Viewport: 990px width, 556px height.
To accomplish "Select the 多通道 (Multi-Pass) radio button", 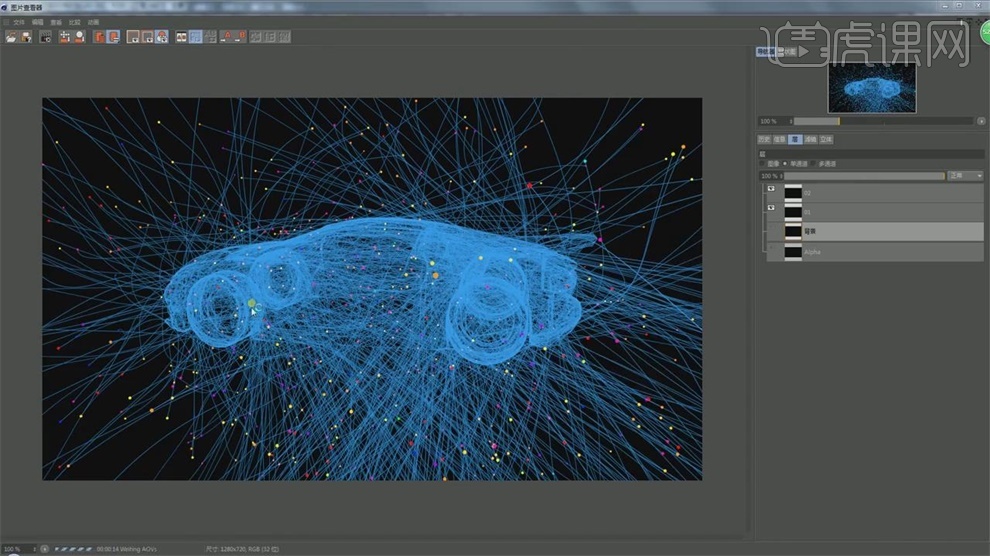I will click(x=814, y=163).
